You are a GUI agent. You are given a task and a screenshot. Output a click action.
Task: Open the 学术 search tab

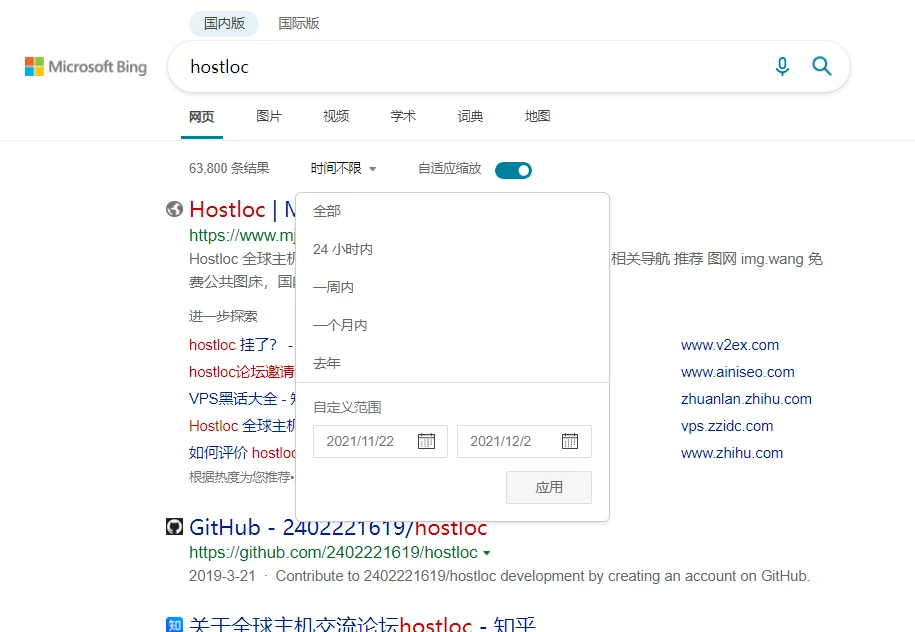403,116
